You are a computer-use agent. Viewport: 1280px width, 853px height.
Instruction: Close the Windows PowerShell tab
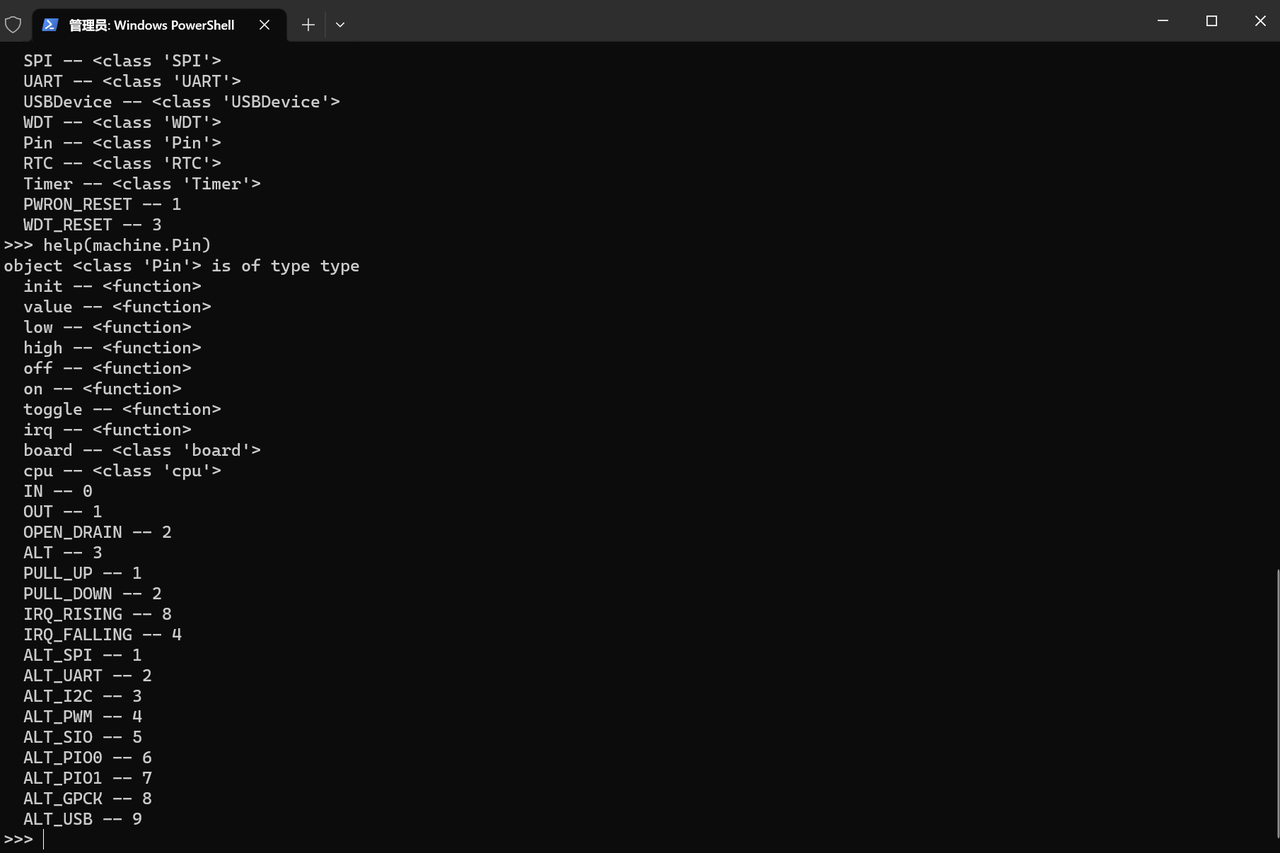[264, 24]
